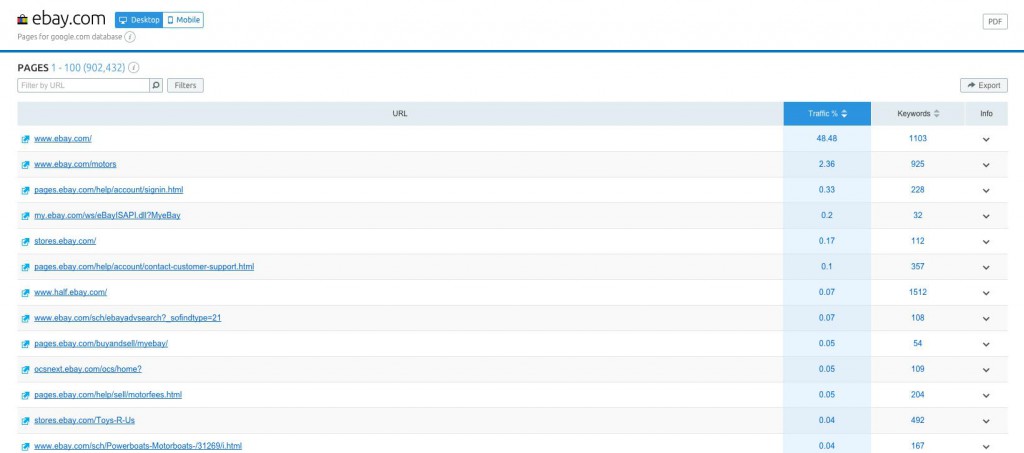
Task: Open pages.ebay.com/help/sell/motorfees.html link
Action: pyautogui.click(x=108, y=395)
